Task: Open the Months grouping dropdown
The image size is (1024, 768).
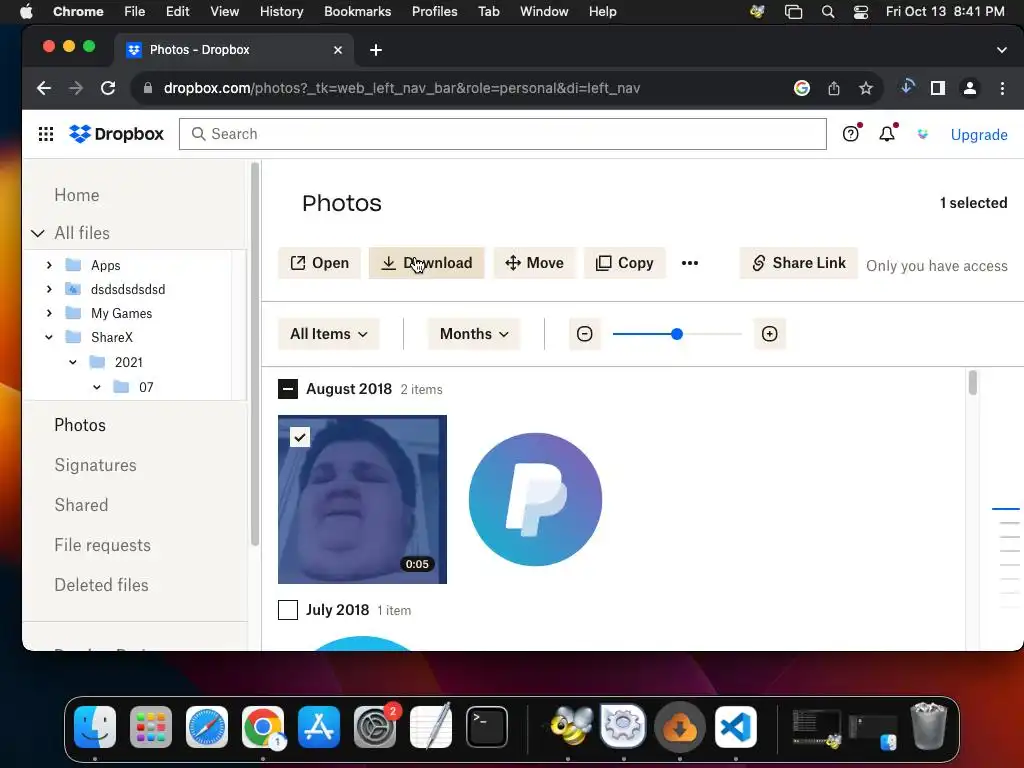Action: click(x=473, y=334)
